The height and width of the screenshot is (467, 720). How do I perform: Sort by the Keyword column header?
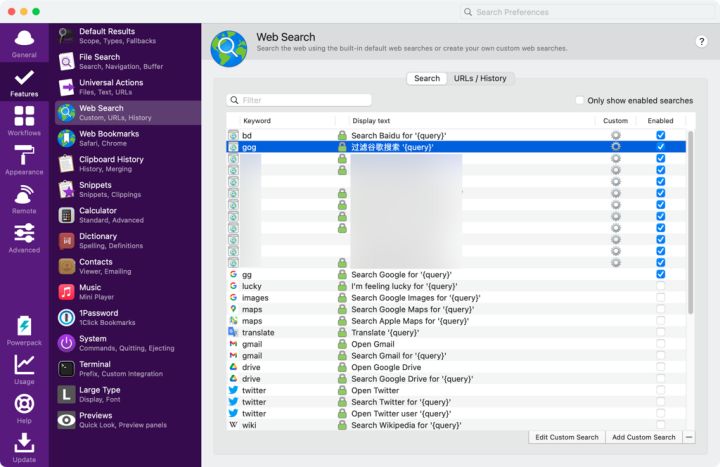[288, 121]
